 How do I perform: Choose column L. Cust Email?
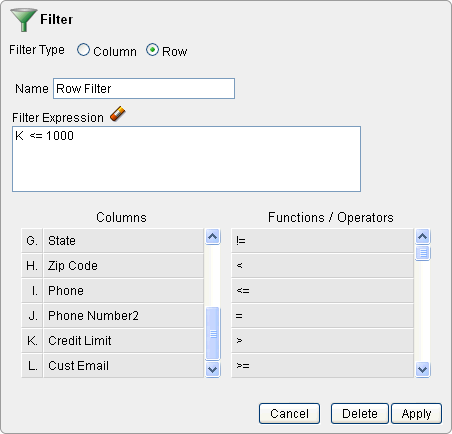113,366
